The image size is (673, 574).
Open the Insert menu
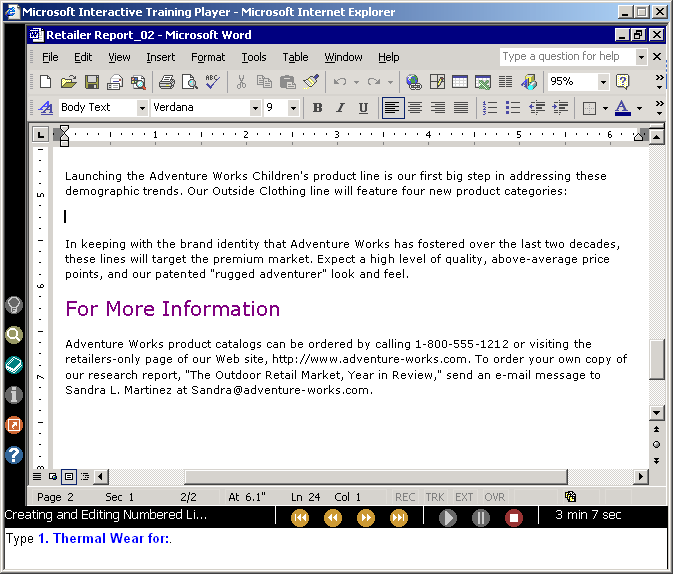coord(161,57)
